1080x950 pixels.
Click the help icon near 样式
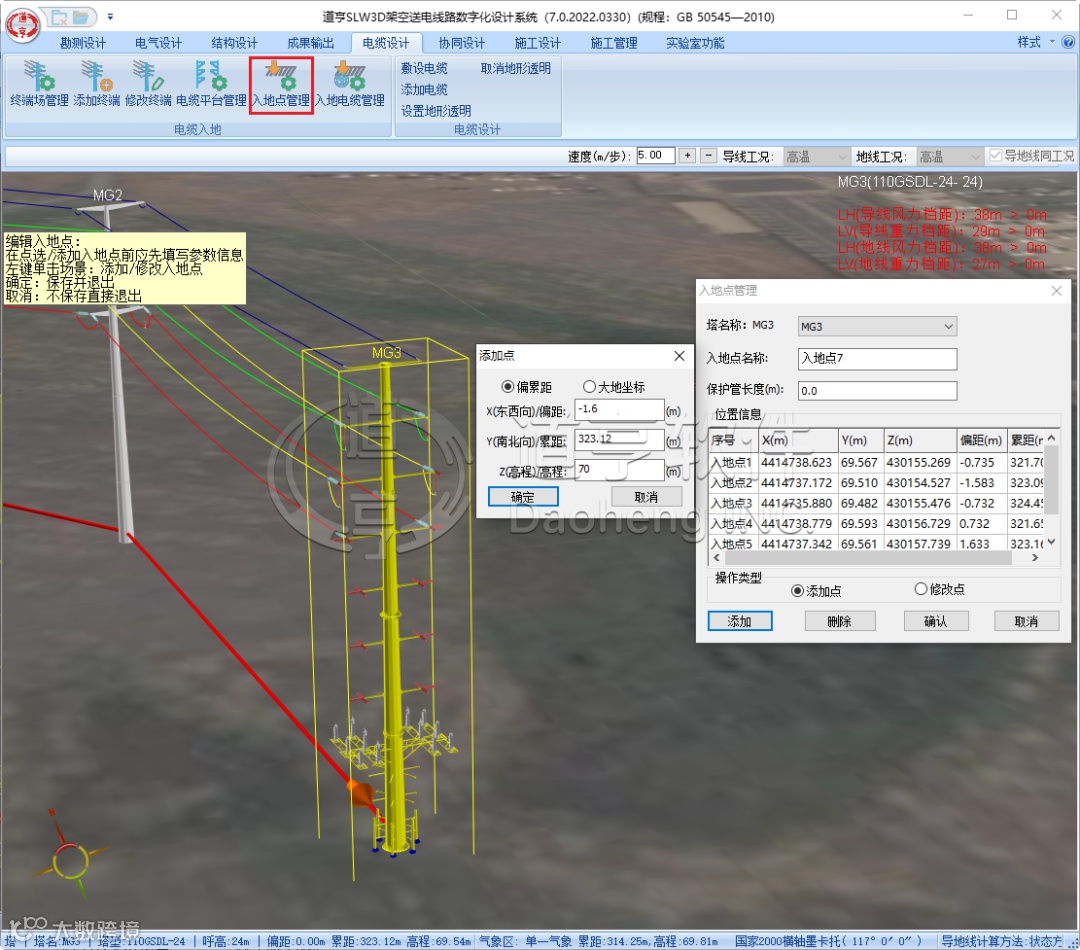1068,43
